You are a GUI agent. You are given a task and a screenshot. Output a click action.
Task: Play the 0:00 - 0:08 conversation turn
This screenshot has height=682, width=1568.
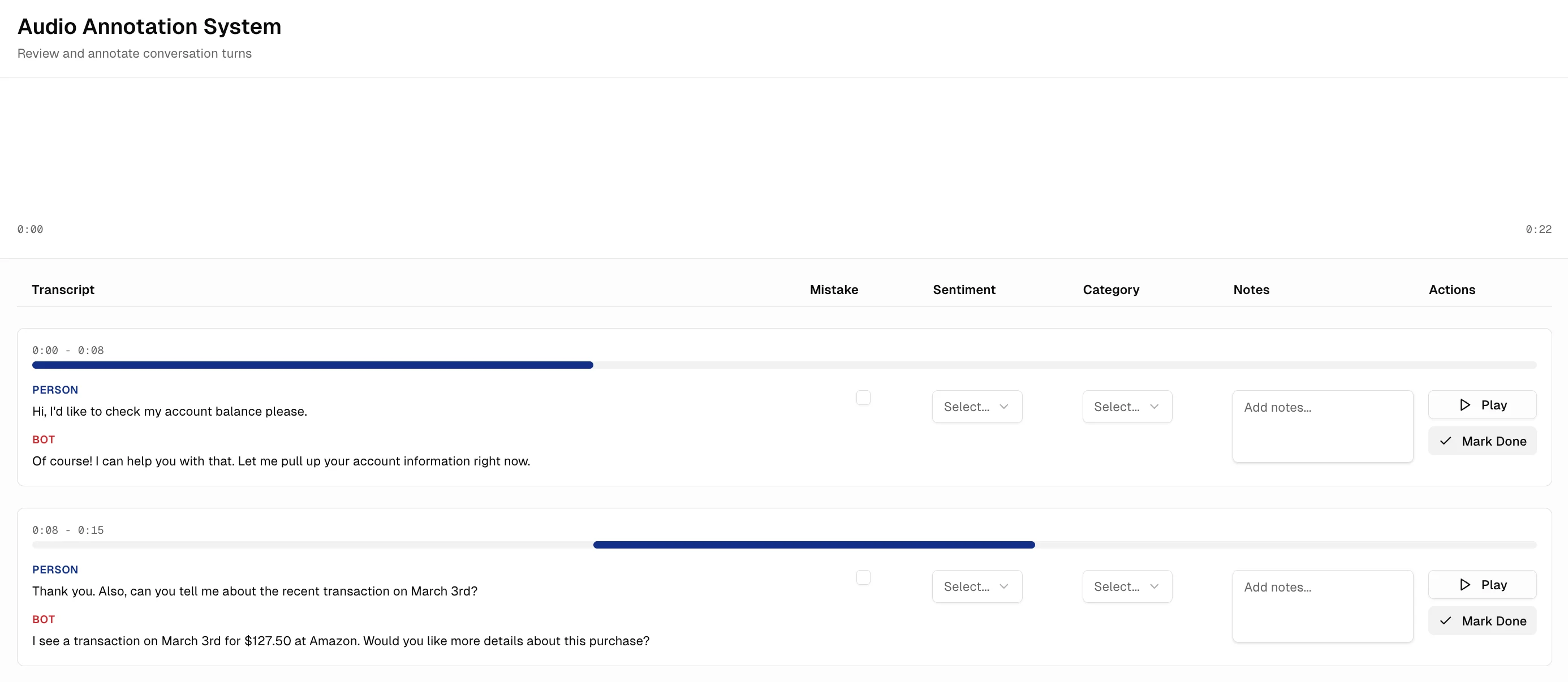coord(1481,404)
